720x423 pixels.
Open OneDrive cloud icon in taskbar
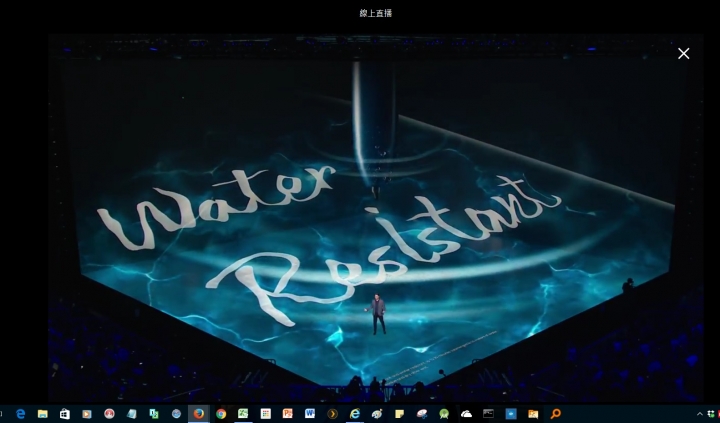pyautogui.click(x=466, y=414)
